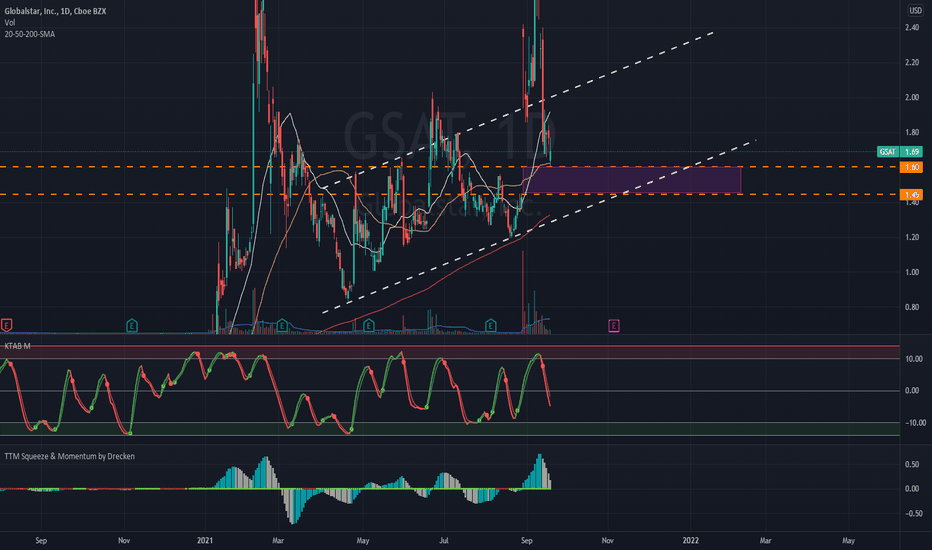Viewport: 932px width, 550px height.
Task: Click the 10.00 KTAB axis value
Action: (x=914, y=359)
